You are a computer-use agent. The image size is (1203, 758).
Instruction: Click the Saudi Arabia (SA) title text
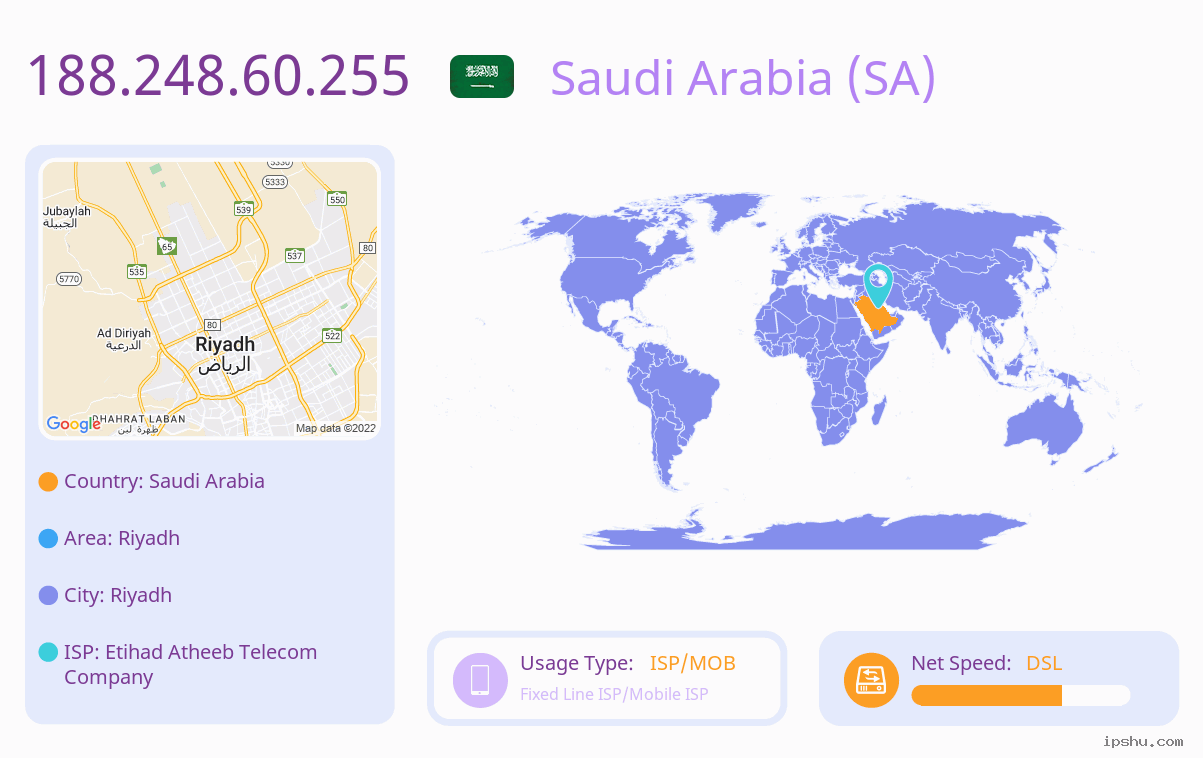[x=743, y=77]
